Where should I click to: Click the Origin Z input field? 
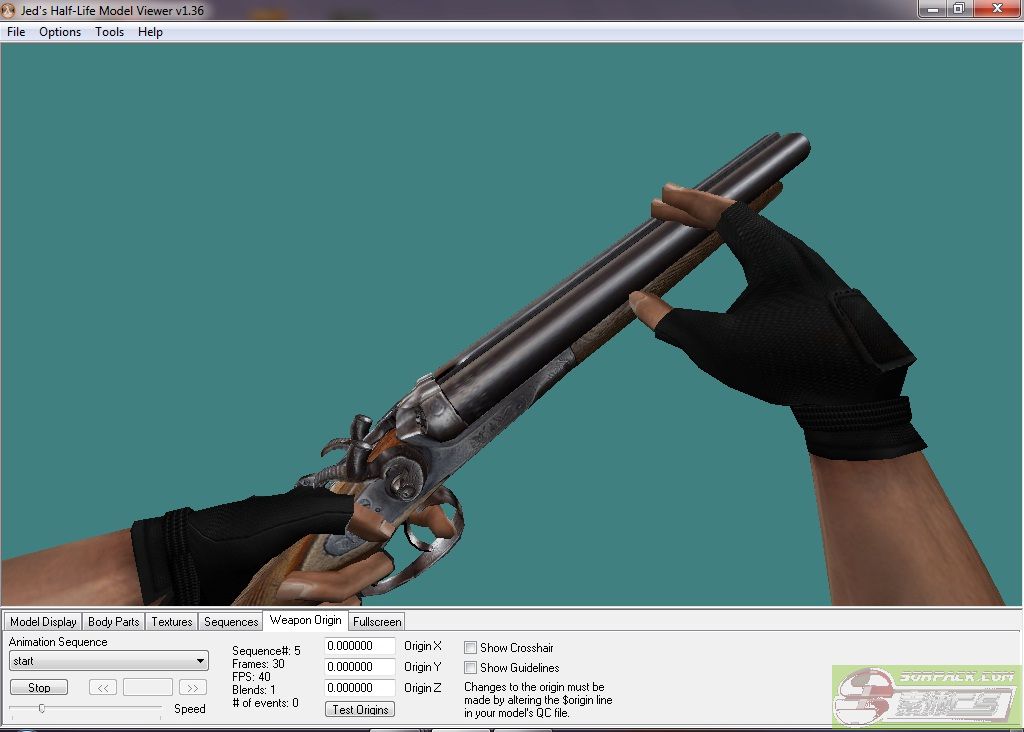tap(360, 688)
